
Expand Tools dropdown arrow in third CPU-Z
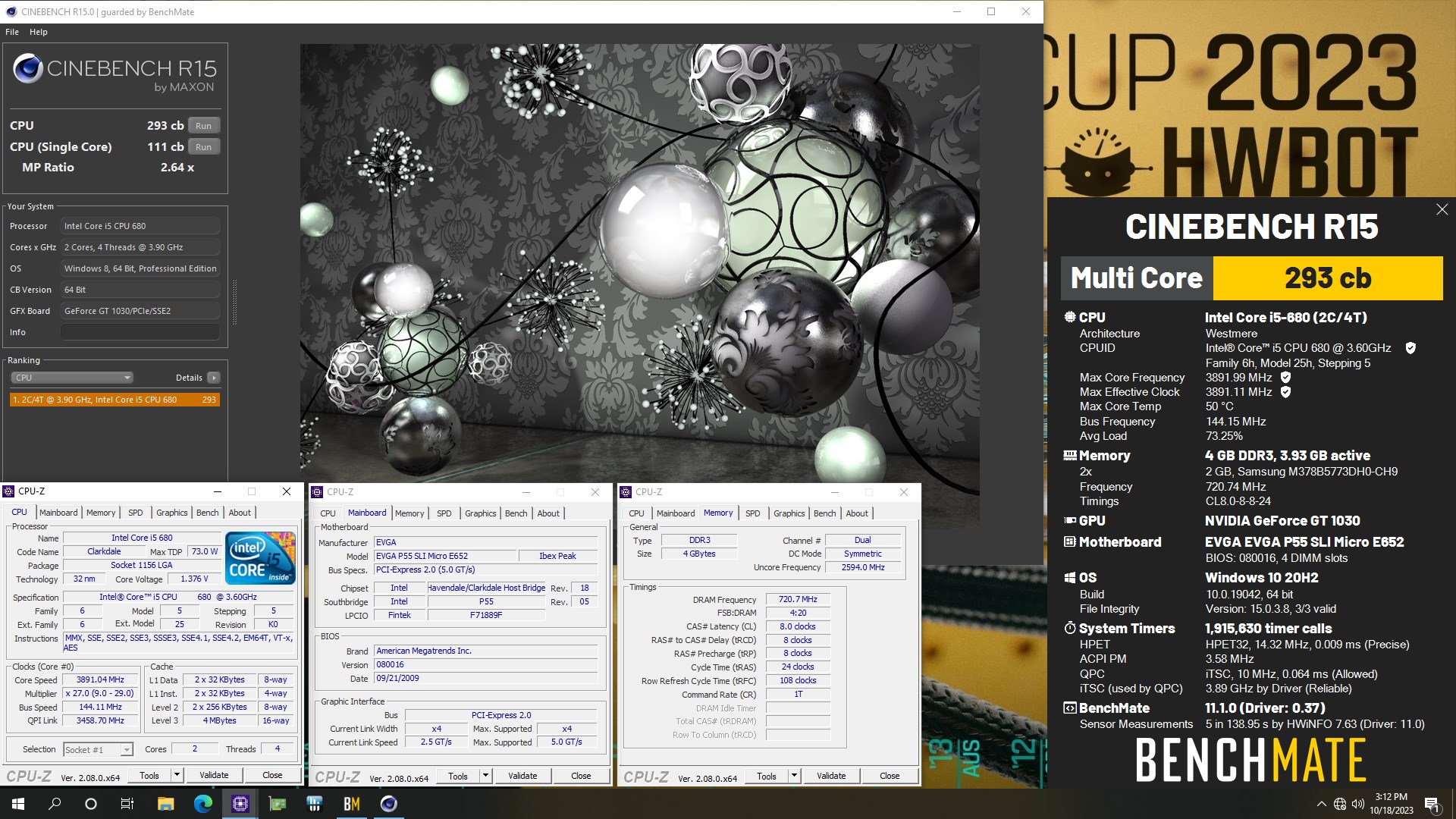(x=794, y=776)
